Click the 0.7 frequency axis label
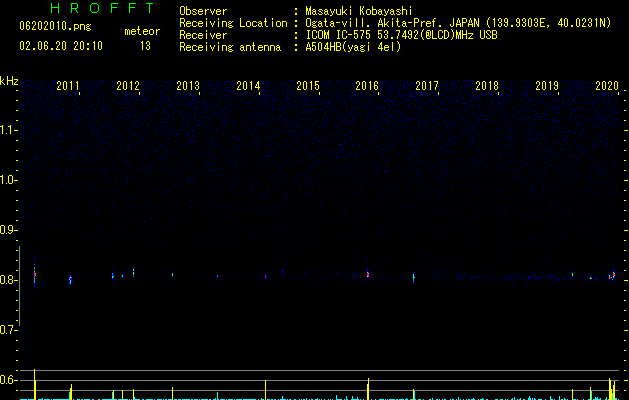The image size is (629, 400). point(8,330)
